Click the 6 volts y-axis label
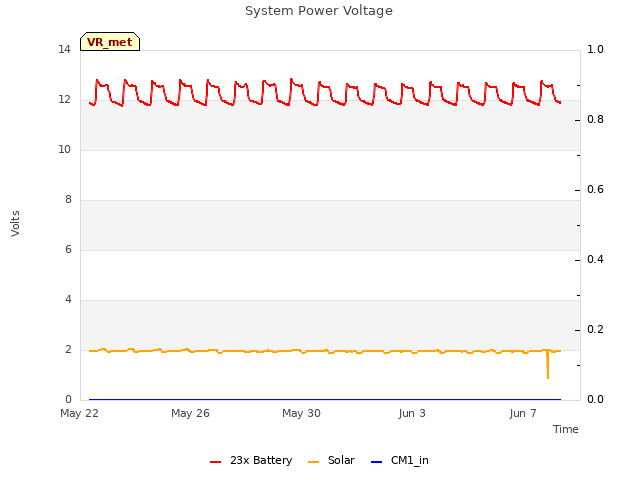The height and width of the screenshot is (480, 640). click(68, 249)
